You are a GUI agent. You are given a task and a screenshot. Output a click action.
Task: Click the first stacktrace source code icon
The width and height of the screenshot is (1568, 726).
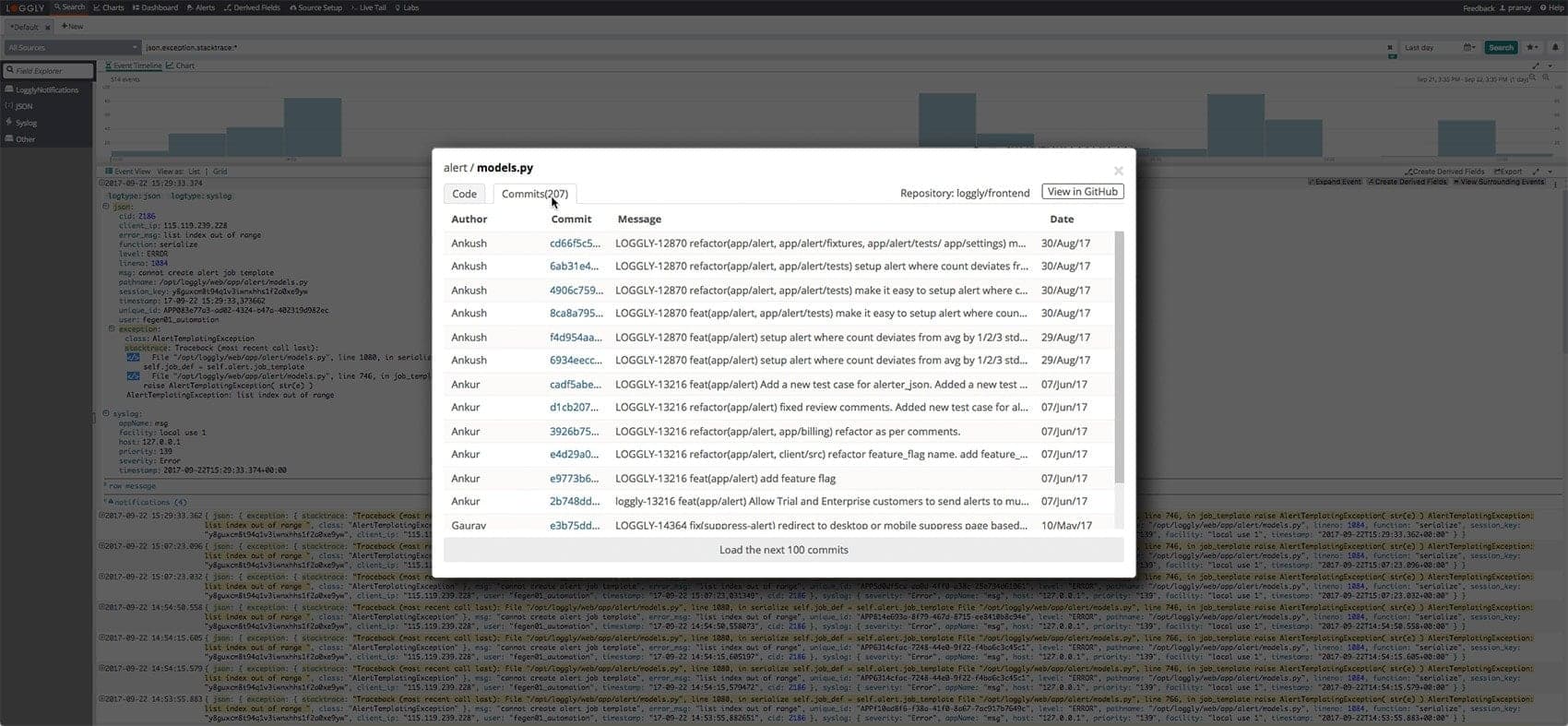(x=133, y=357)
